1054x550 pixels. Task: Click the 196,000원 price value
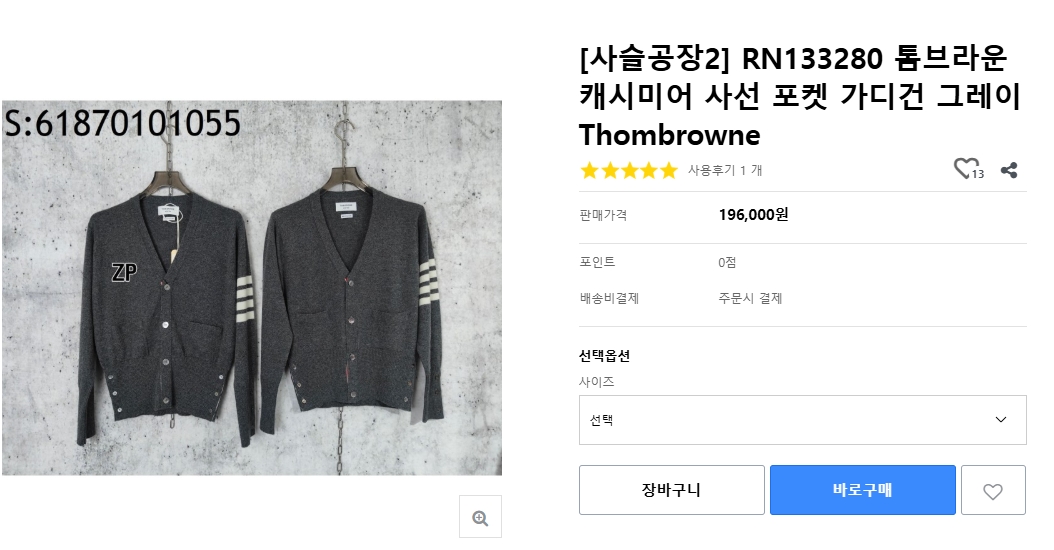753,214
